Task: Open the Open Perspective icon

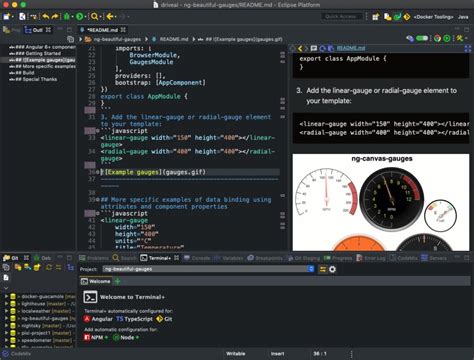Action: [376, 17]
